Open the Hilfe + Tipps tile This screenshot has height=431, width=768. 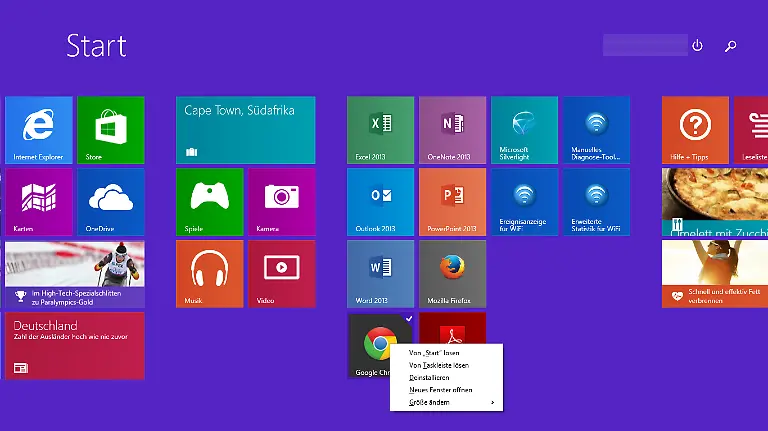[696, 130]
